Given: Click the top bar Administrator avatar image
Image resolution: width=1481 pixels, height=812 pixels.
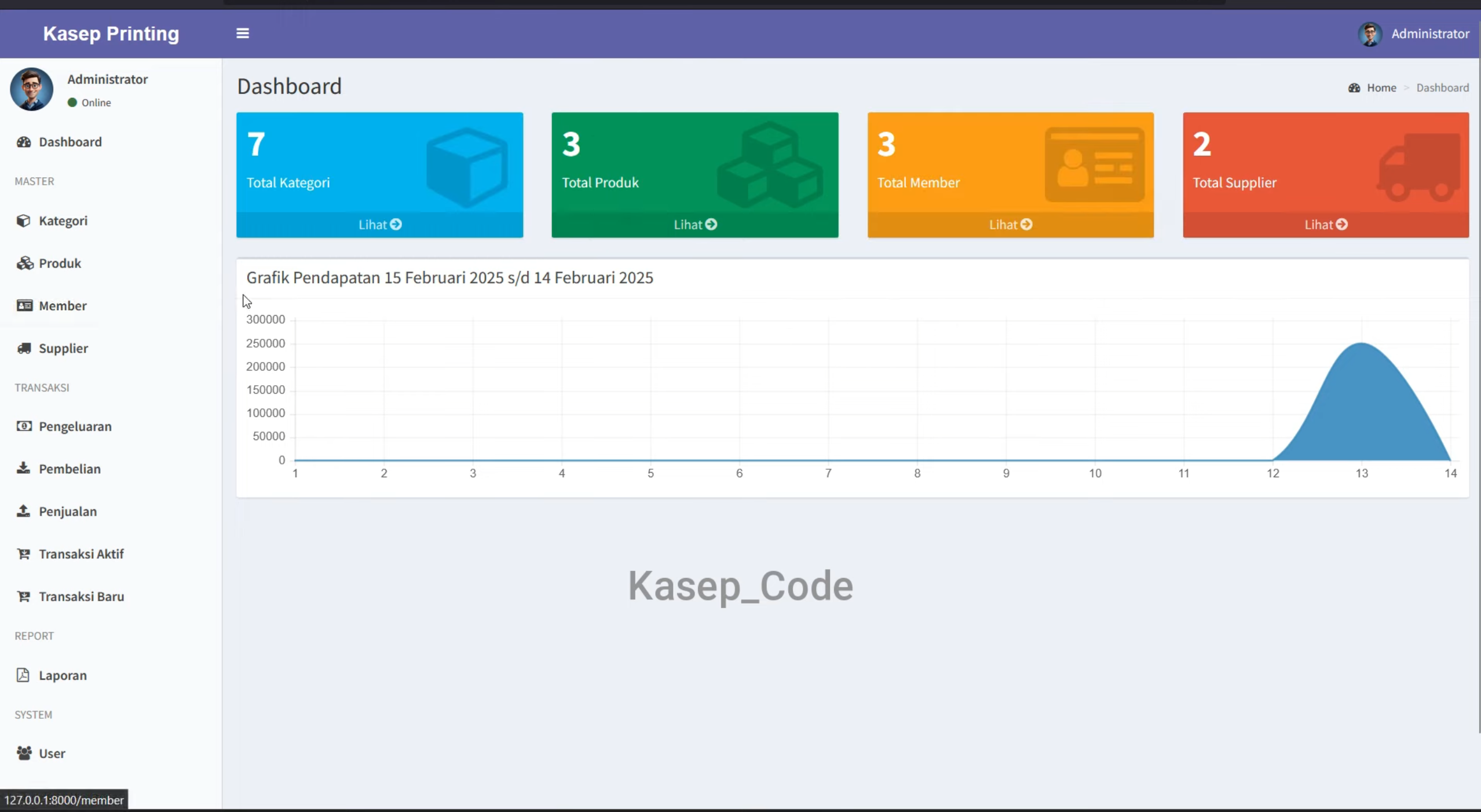Looking at the screenshot, I should (1370, 34).
